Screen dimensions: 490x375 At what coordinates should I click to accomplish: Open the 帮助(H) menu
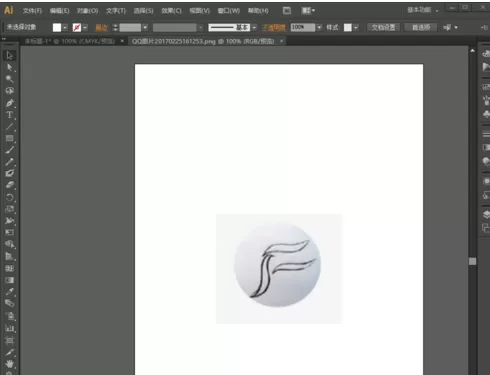(x=258, y=11)
